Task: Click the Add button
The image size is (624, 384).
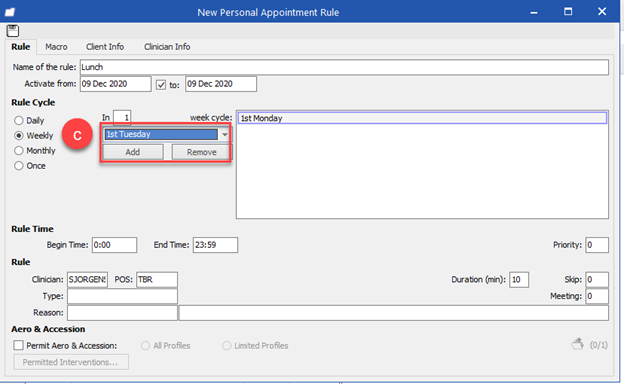Action: point(133,152)
